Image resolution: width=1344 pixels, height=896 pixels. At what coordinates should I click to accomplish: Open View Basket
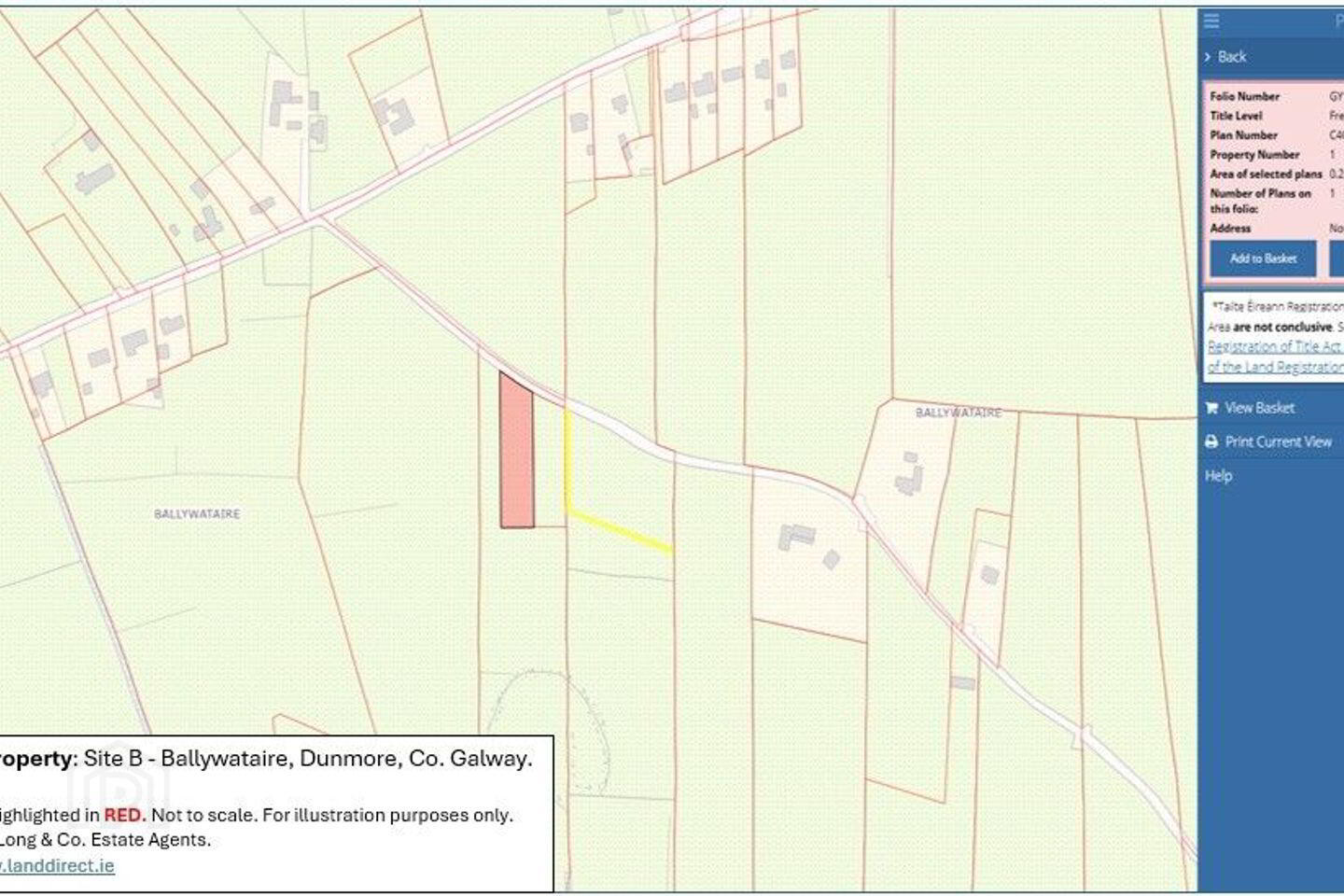(x=1259, y=408)
